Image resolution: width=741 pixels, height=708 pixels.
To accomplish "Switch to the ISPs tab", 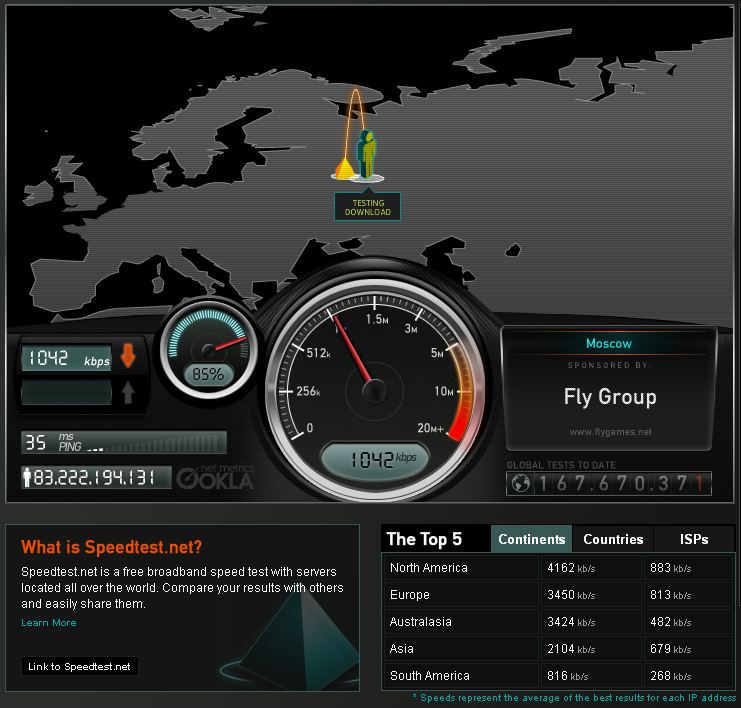I will (x=694, y=539).
